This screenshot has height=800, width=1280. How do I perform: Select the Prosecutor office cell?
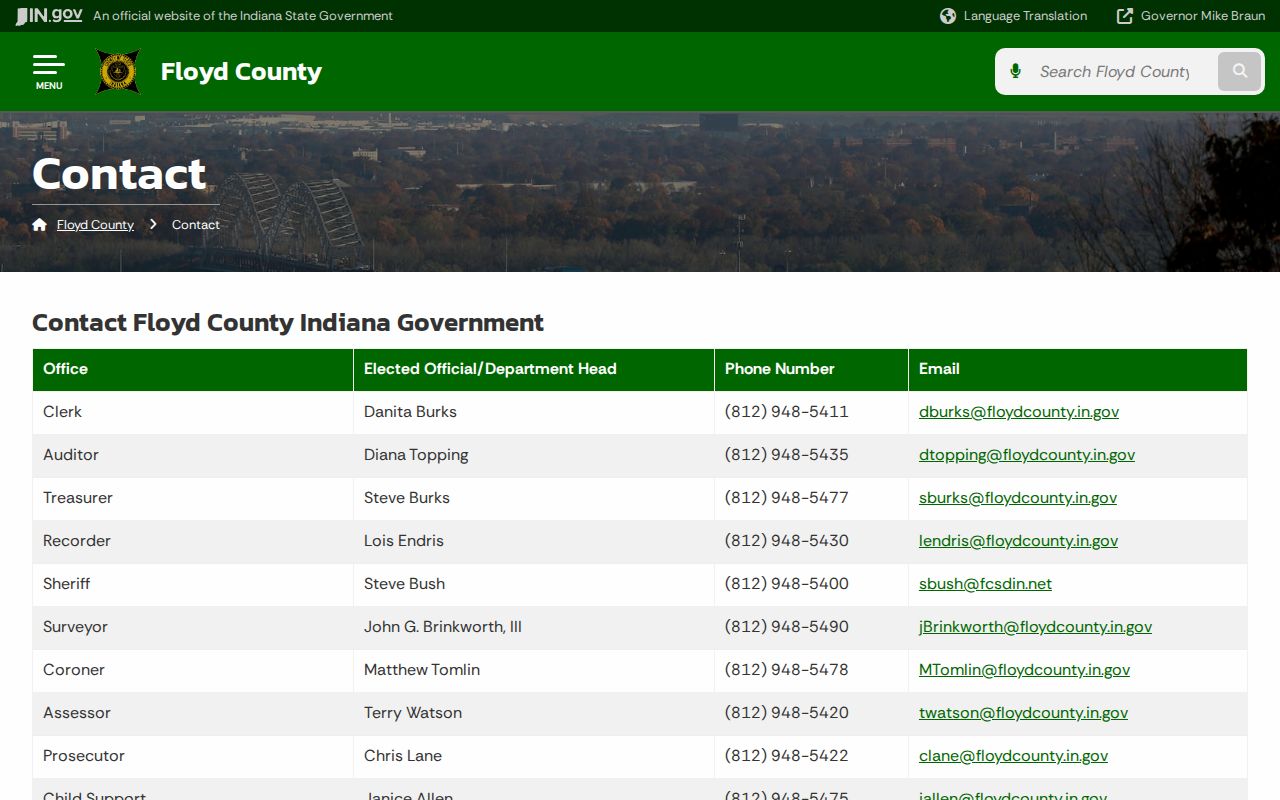193,756
